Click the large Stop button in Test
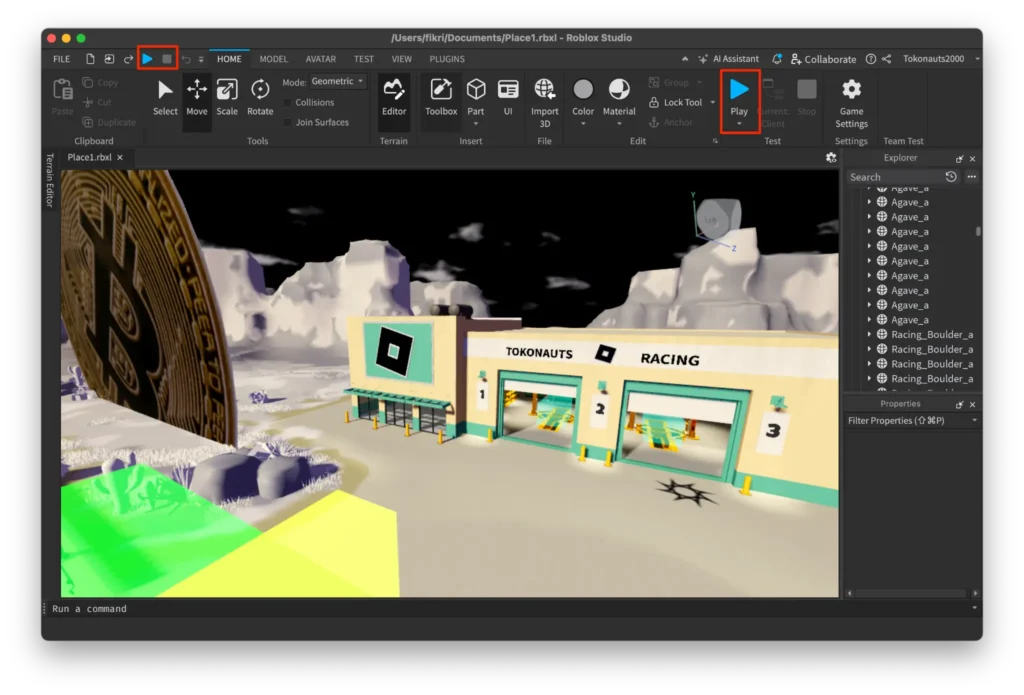 (x=807, y=97)
